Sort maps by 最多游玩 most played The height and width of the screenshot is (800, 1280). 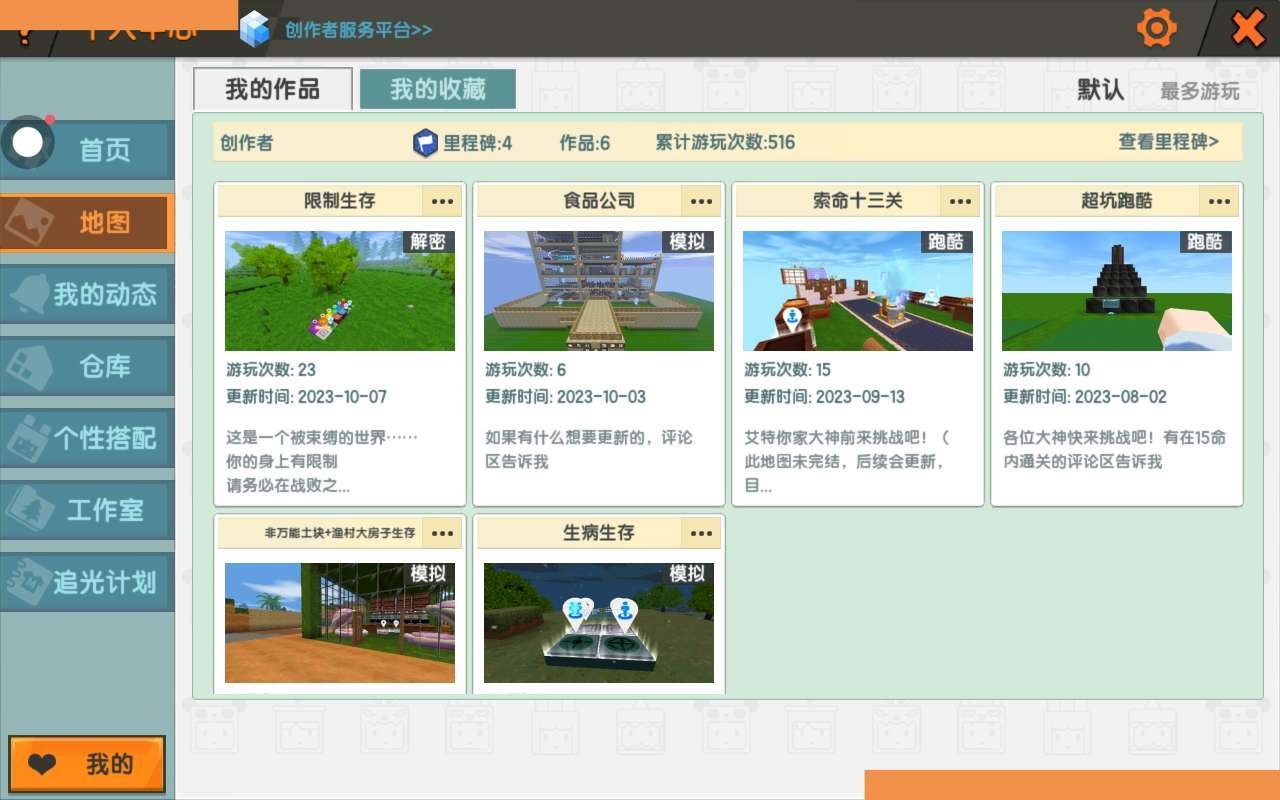(1199, 92)
